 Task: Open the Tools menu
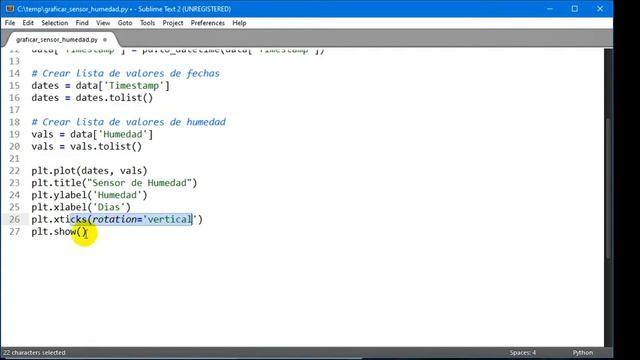pyautogui.click(x=147, y=23)
